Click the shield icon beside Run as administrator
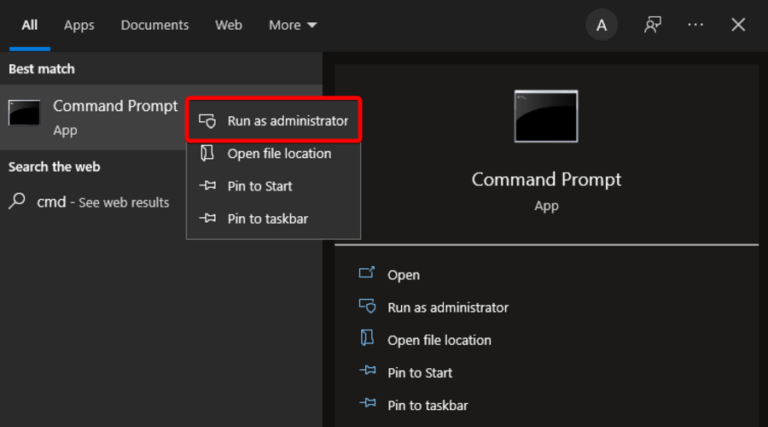 (208, 121)
